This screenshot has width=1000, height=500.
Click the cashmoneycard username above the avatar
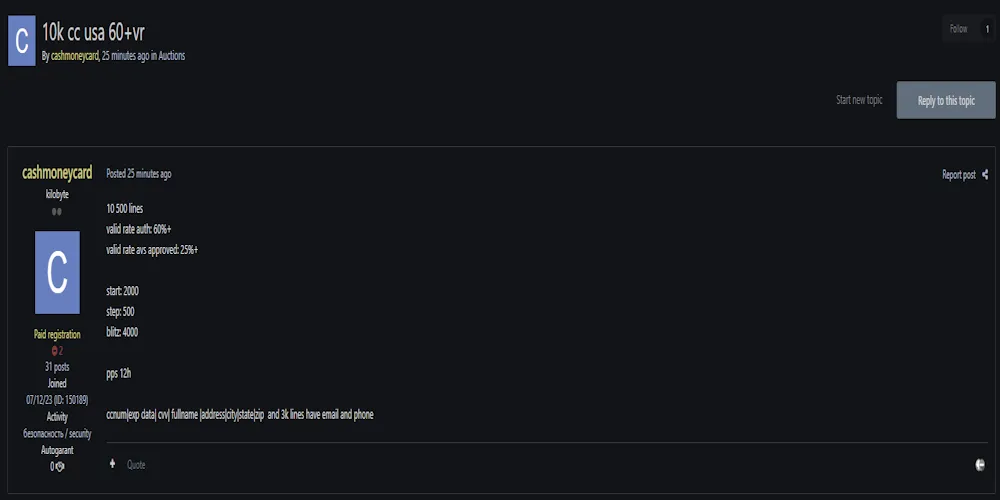[57, 172]
